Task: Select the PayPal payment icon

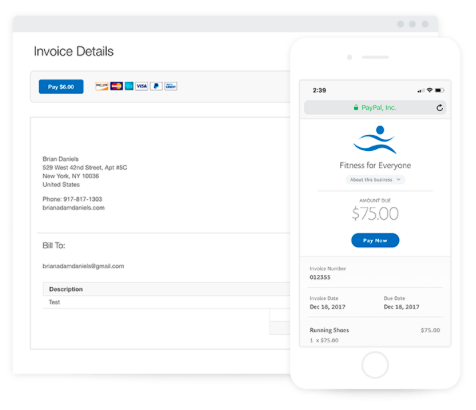Action: tap(156, 86)
